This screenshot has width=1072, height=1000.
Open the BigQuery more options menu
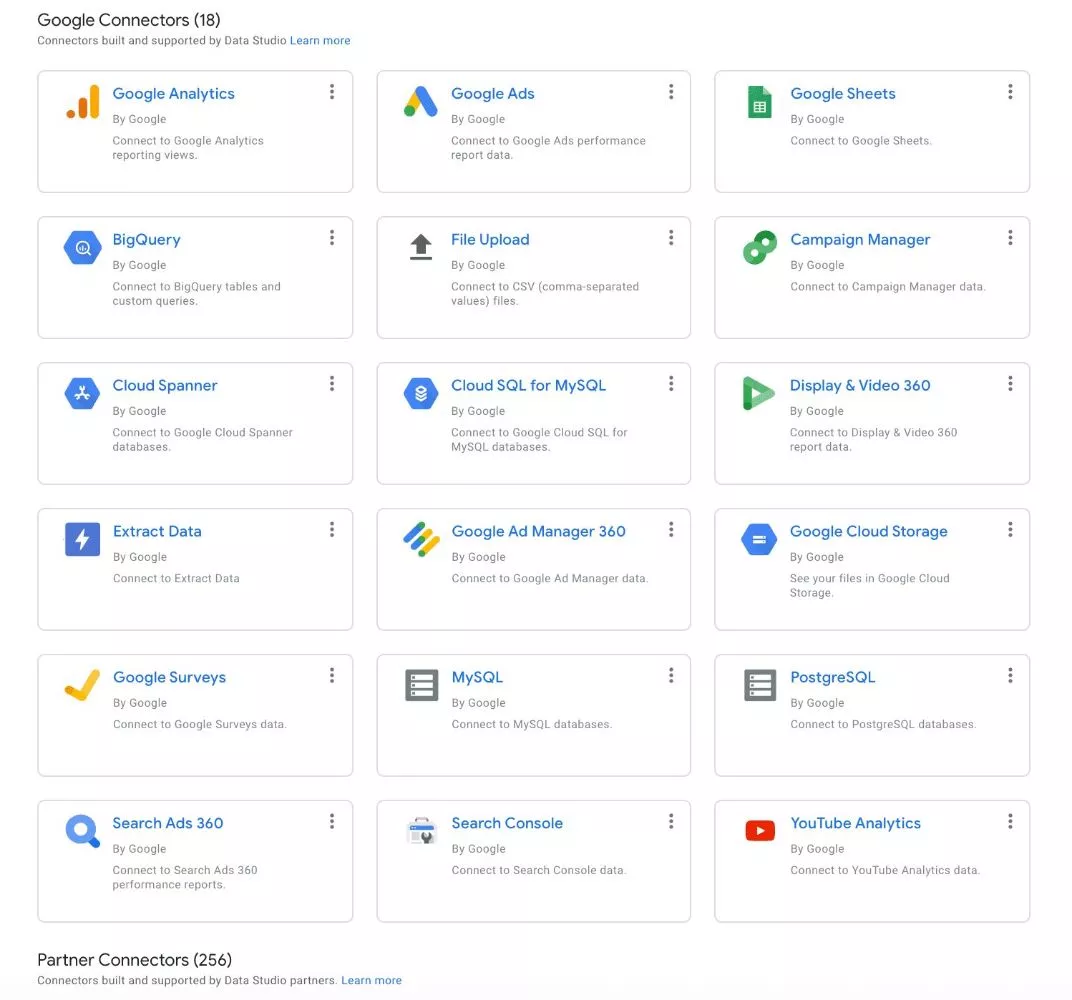[332, 237]
